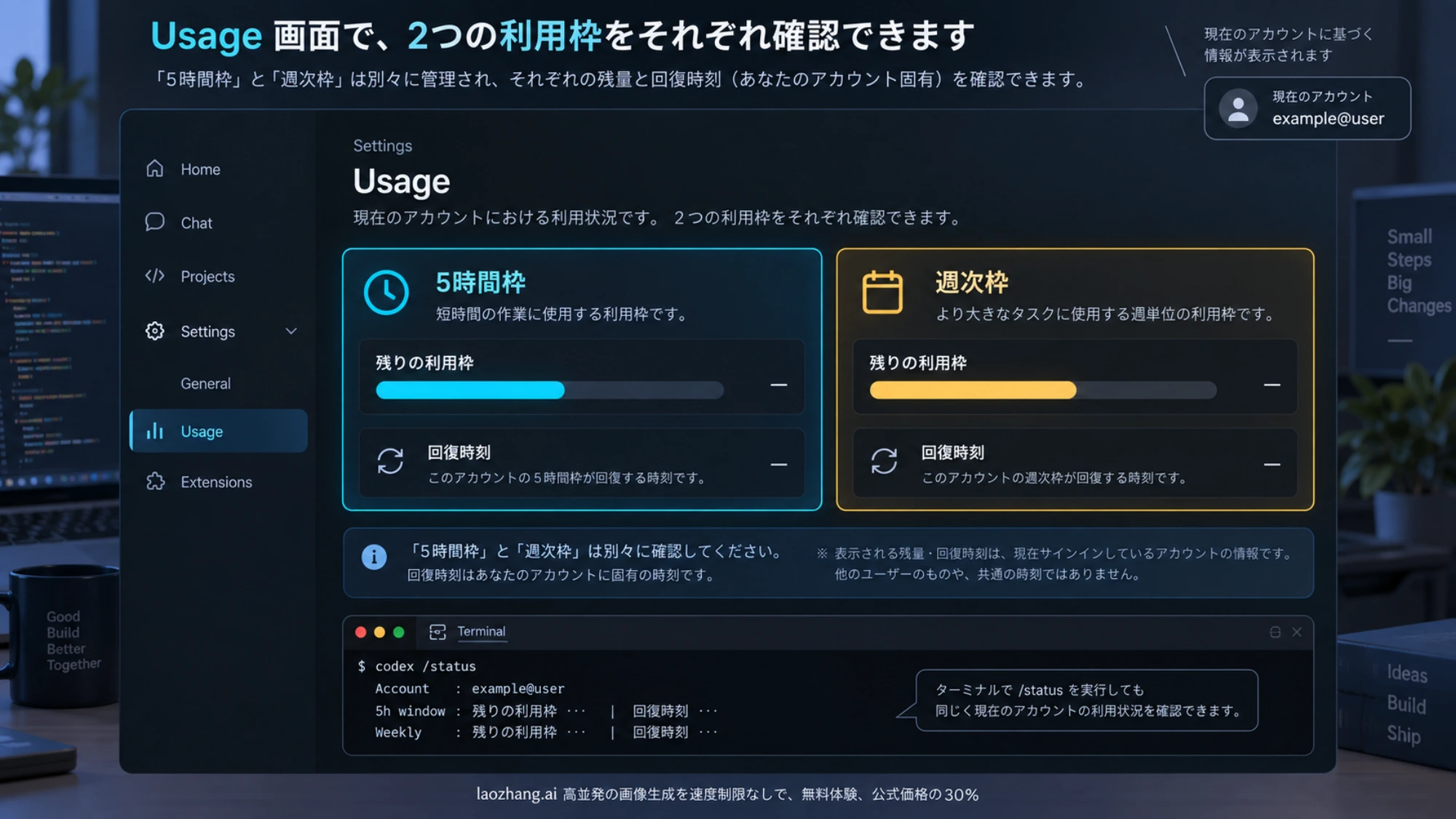
Task: Click the yellow 週次枠 progress bar
Action: 1042,390
